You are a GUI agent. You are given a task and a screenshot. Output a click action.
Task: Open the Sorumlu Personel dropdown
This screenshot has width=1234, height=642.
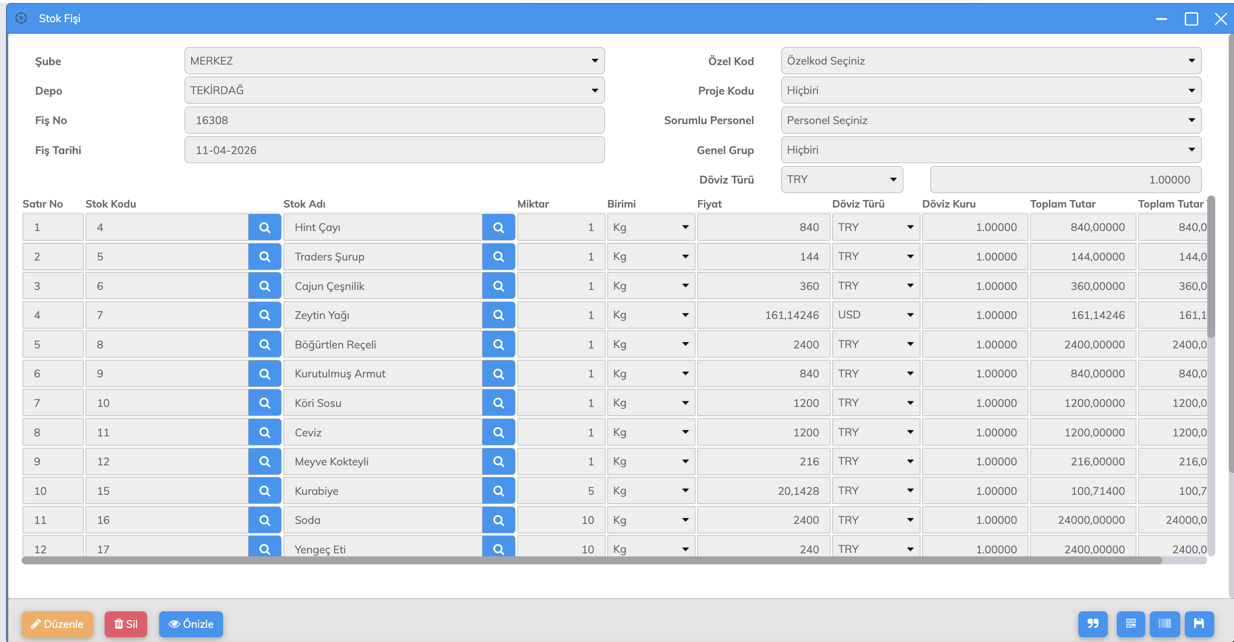[x=990, y=120]
